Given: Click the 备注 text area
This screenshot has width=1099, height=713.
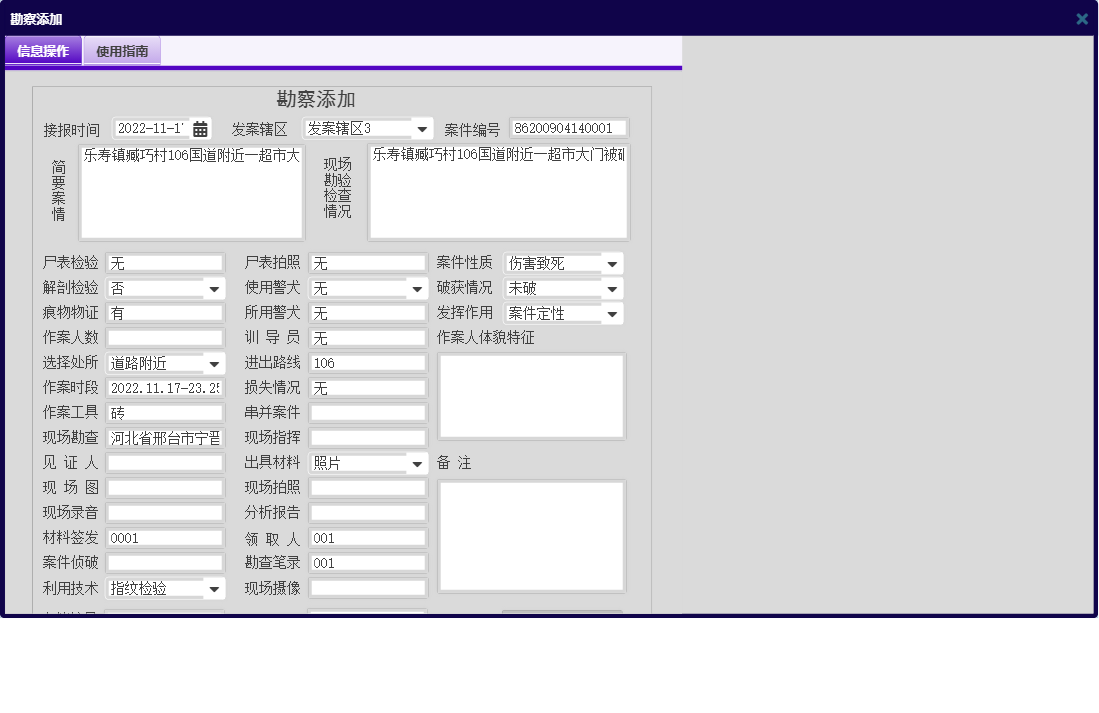Looking at the screenshot, I should coord(531,536).
